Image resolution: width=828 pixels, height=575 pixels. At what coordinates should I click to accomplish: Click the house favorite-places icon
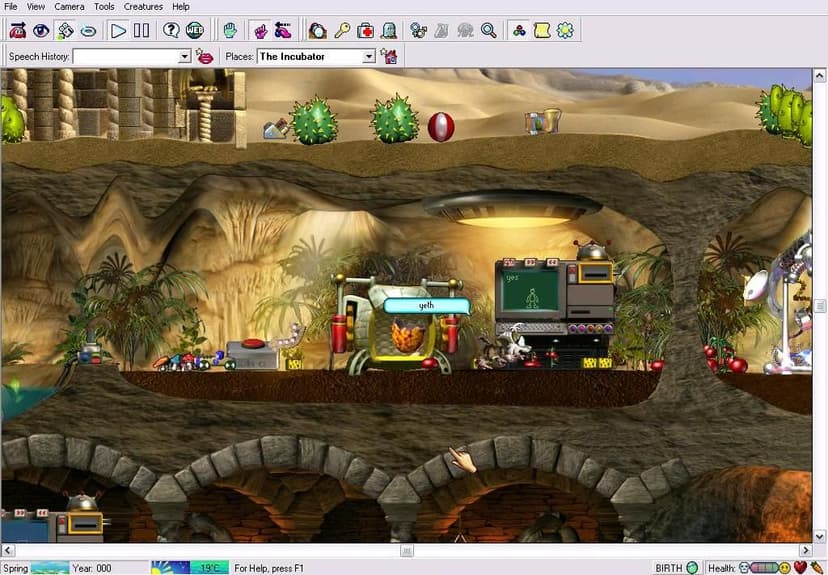[390, 56]
